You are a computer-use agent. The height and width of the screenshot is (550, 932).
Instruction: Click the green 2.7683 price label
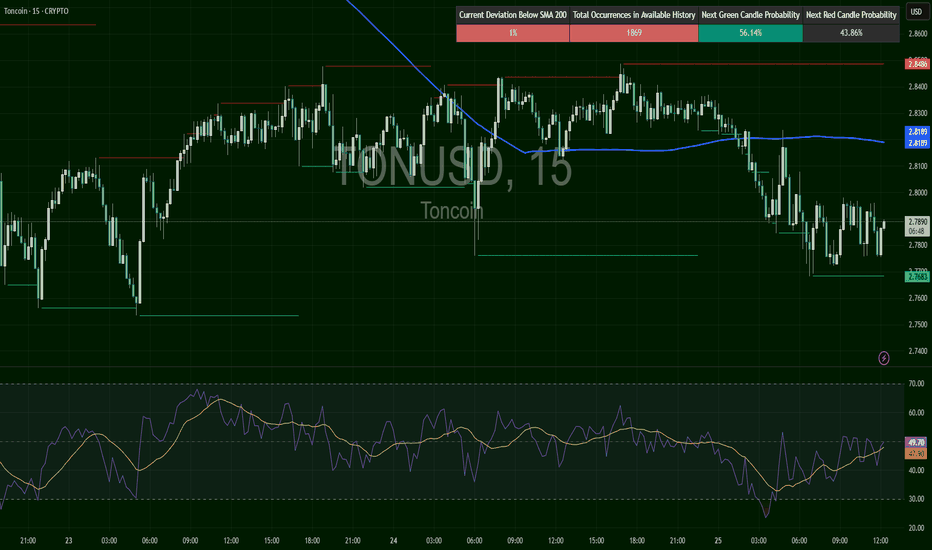click(916, 275)
